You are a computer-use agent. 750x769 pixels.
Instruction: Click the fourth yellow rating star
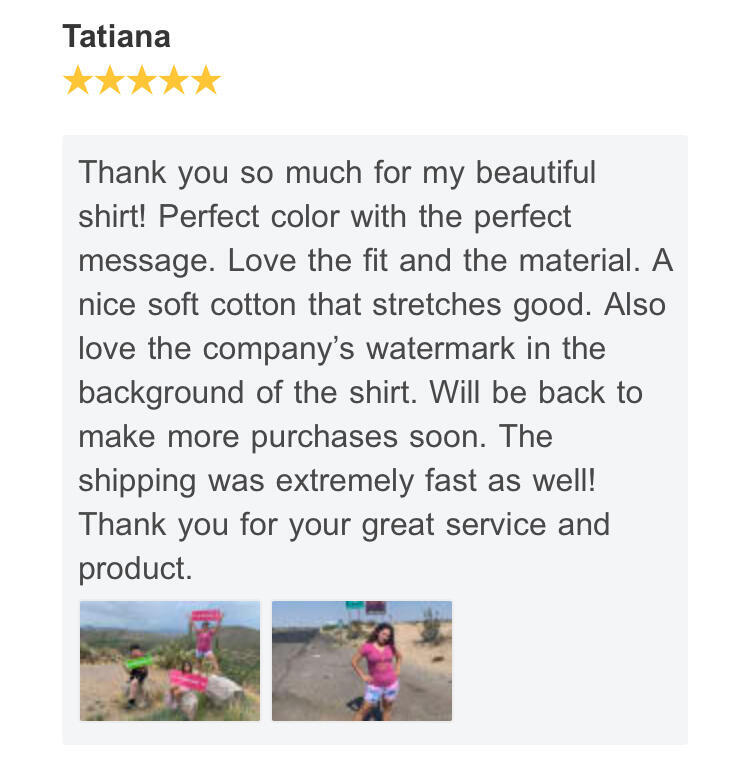[173, 81]
